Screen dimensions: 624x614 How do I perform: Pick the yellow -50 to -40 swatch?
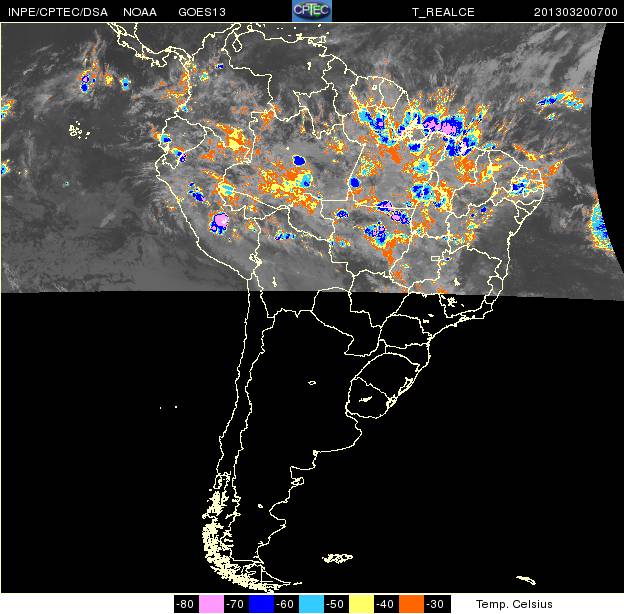click(x=361, y=604)
